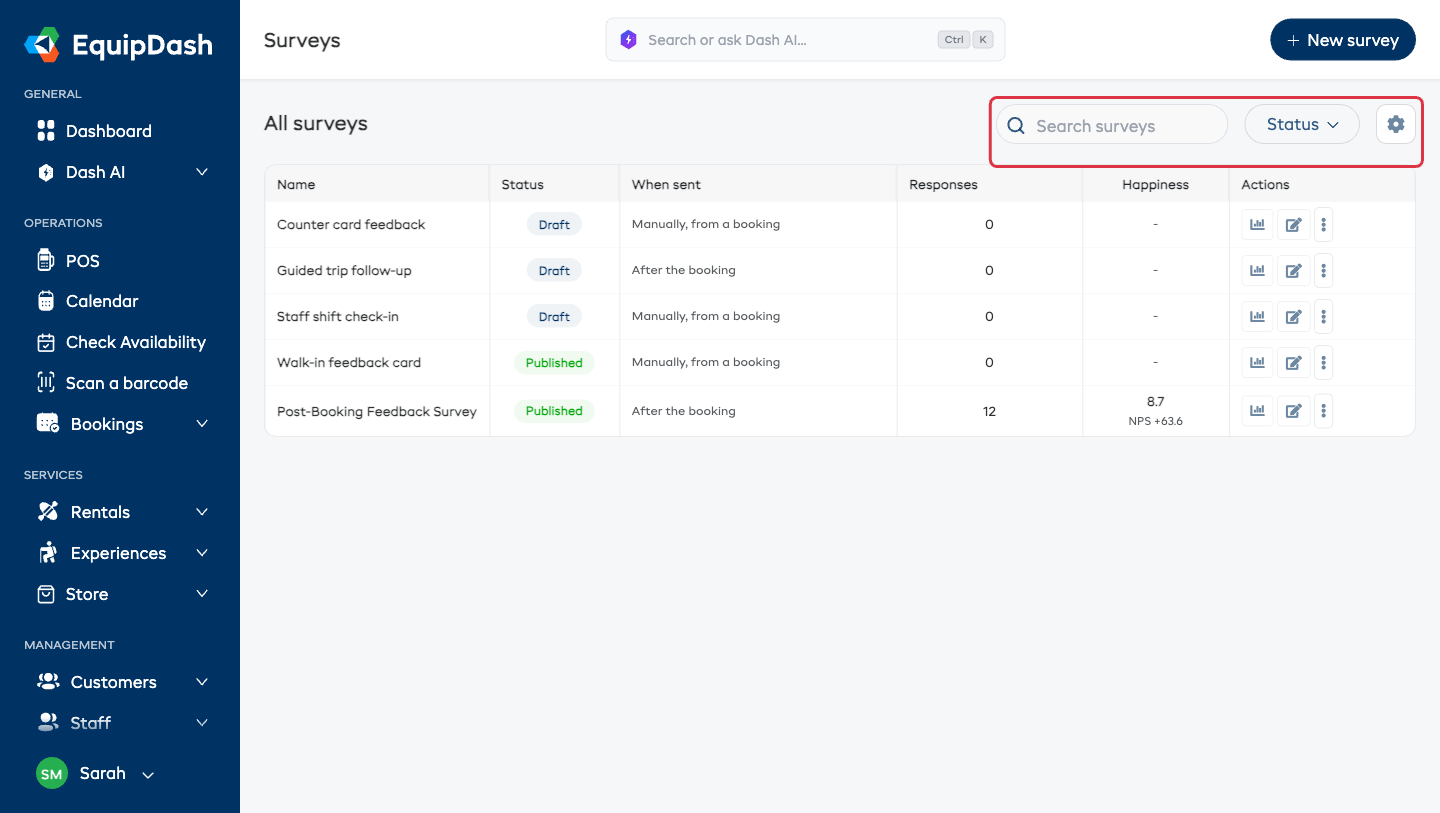View results chart for Walk-in feedback card
1440x813 pixels.
coord(1257,363)
